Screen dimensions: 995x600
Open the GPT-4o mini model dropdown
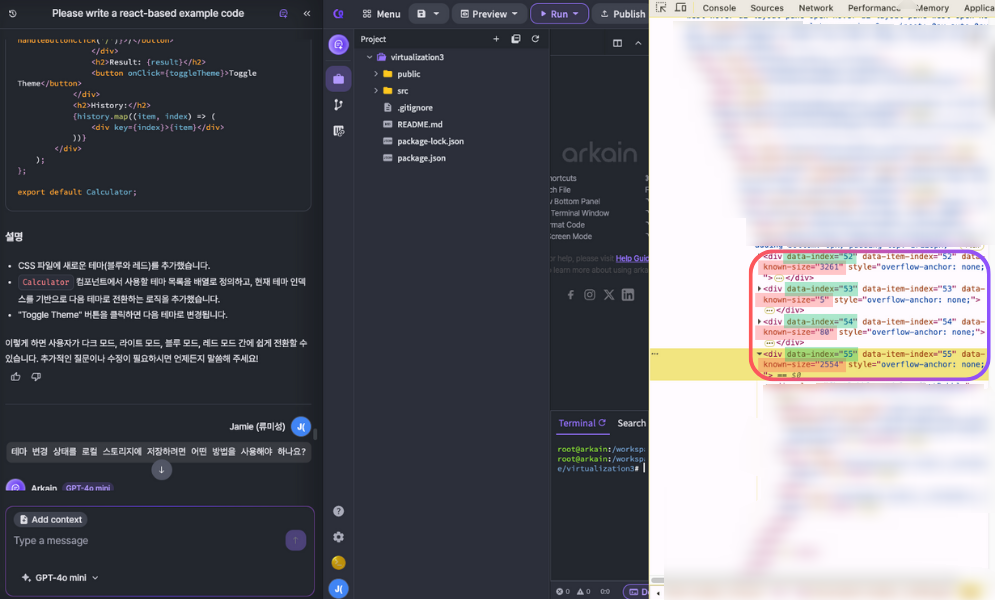coord(60,577)
